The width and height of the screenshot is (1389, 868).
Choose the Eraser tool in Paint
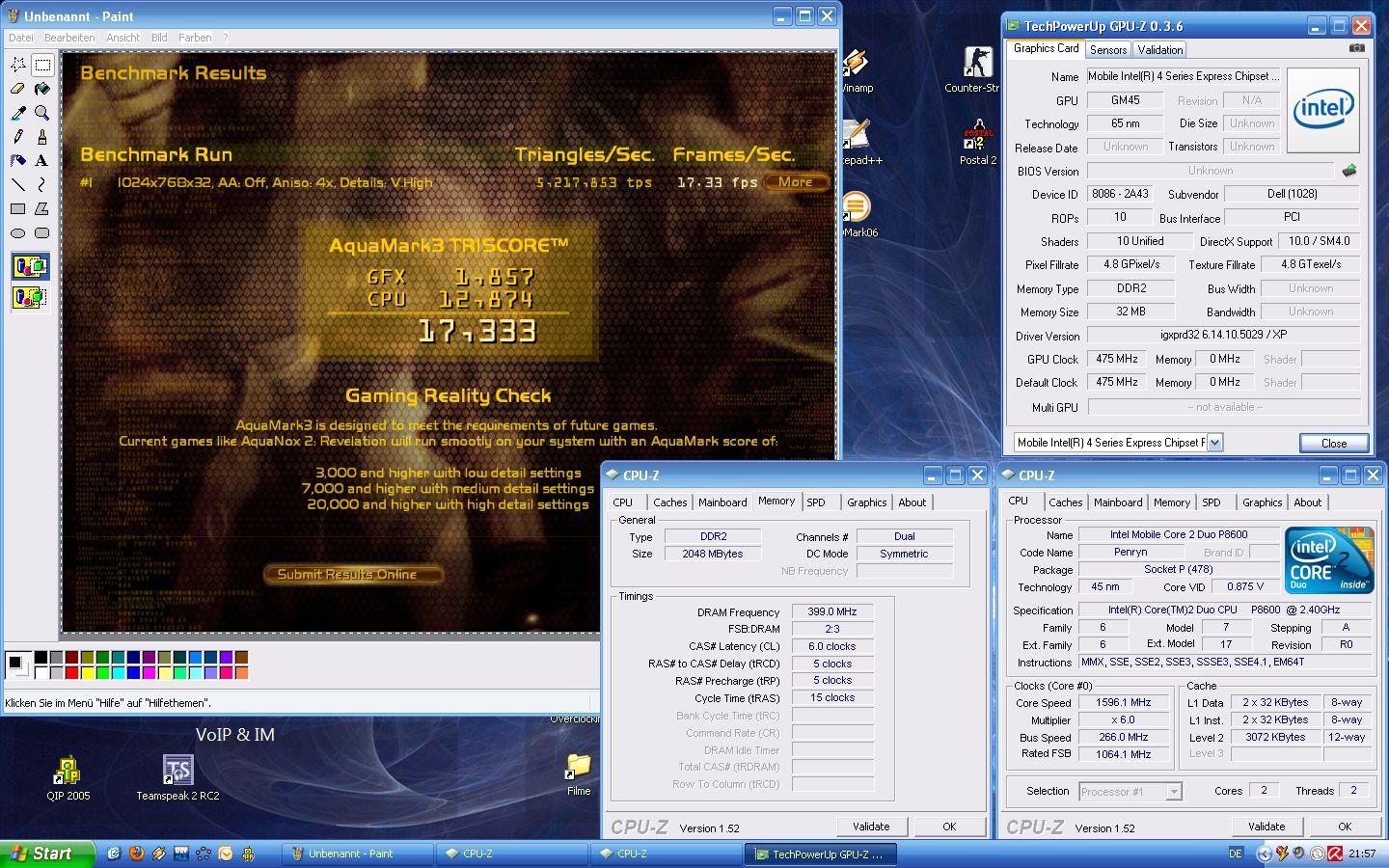click(17, 89)
